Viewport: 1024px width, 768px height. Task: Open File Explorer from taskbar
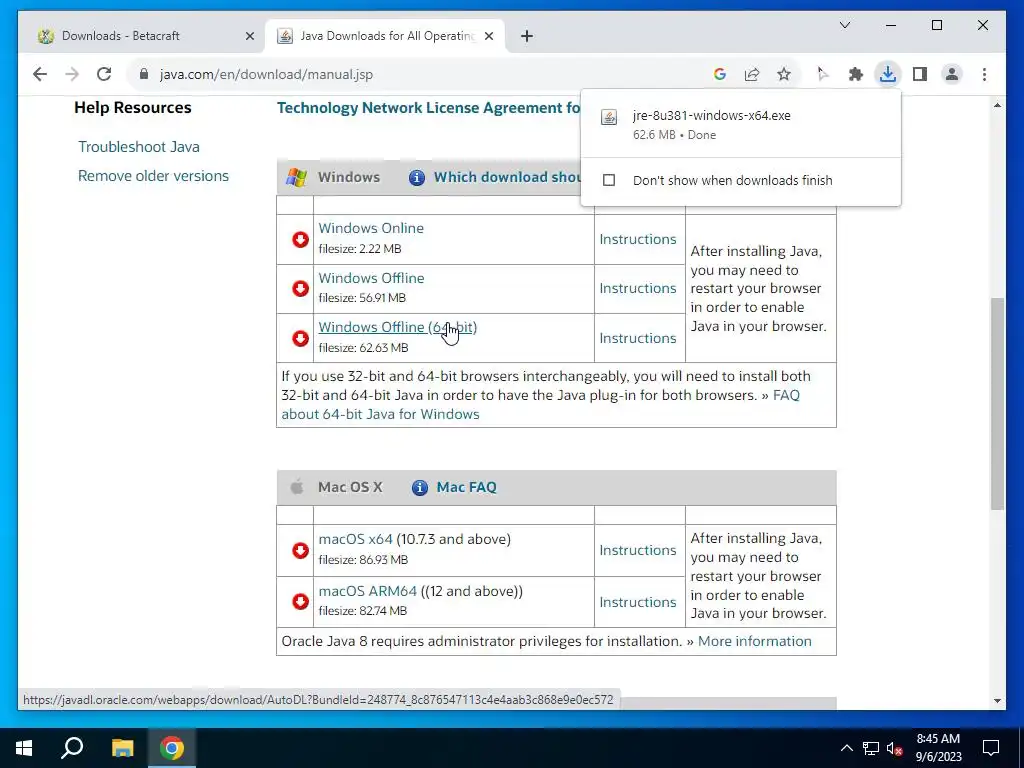point(122,748)
